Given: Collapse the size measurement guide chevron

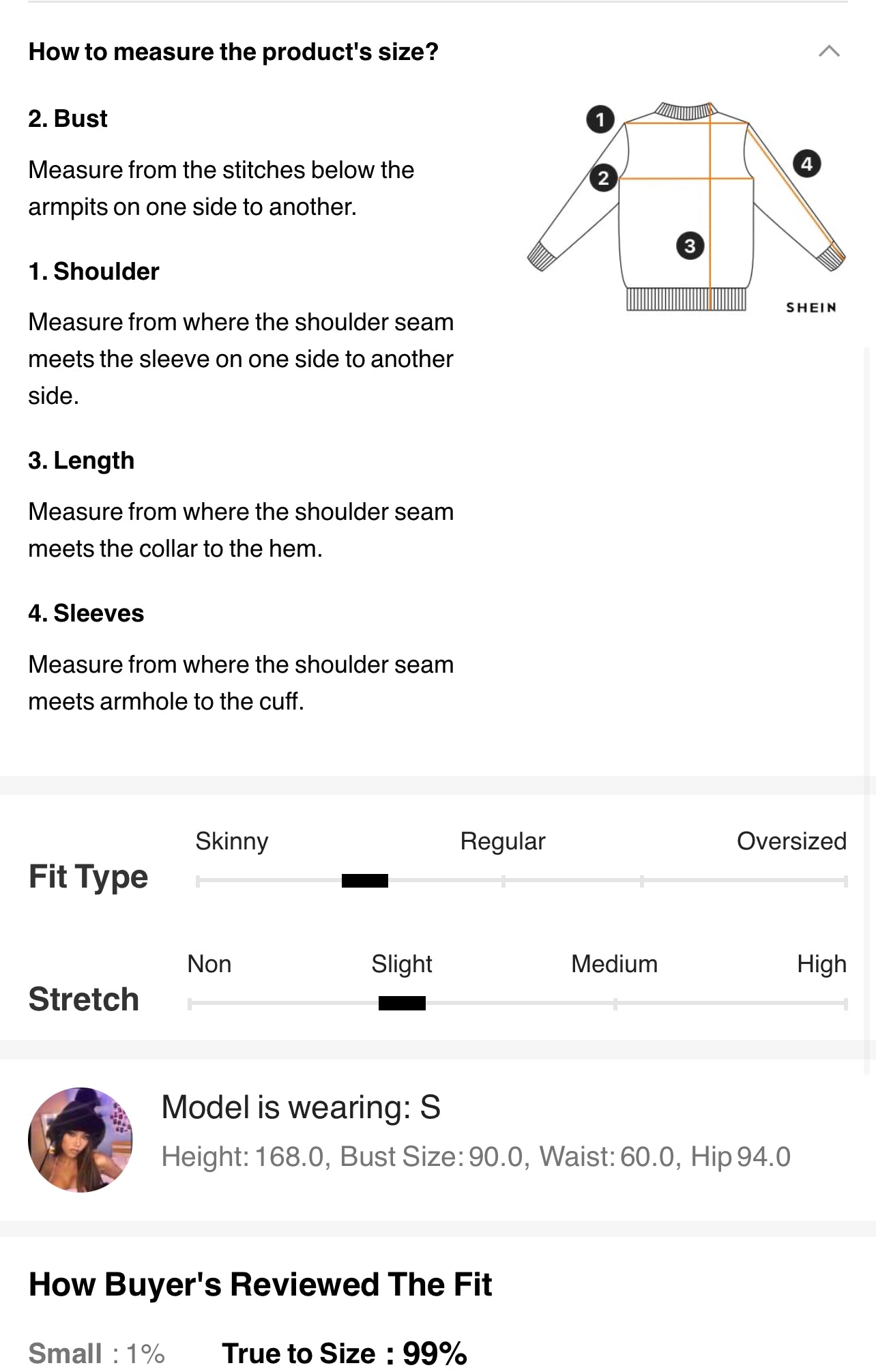Looking at the screenshot, I should 828,52.
